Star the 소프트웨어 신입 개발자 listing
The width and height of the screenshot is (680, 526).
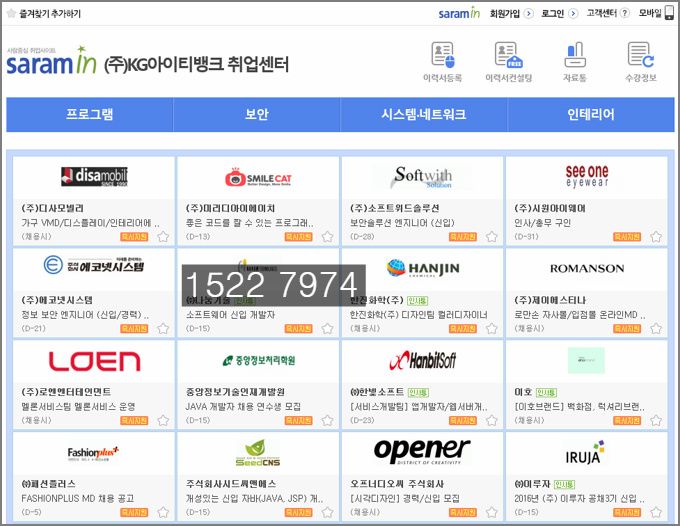click(x=327, y=329)
